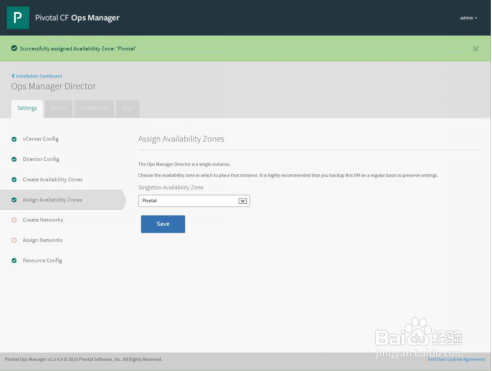Image resolution: width=492 pixels, height=371 pixels.
Task: Go back to Installation Dashboard link
Action: pyautogui.click(x=39, y=76)
